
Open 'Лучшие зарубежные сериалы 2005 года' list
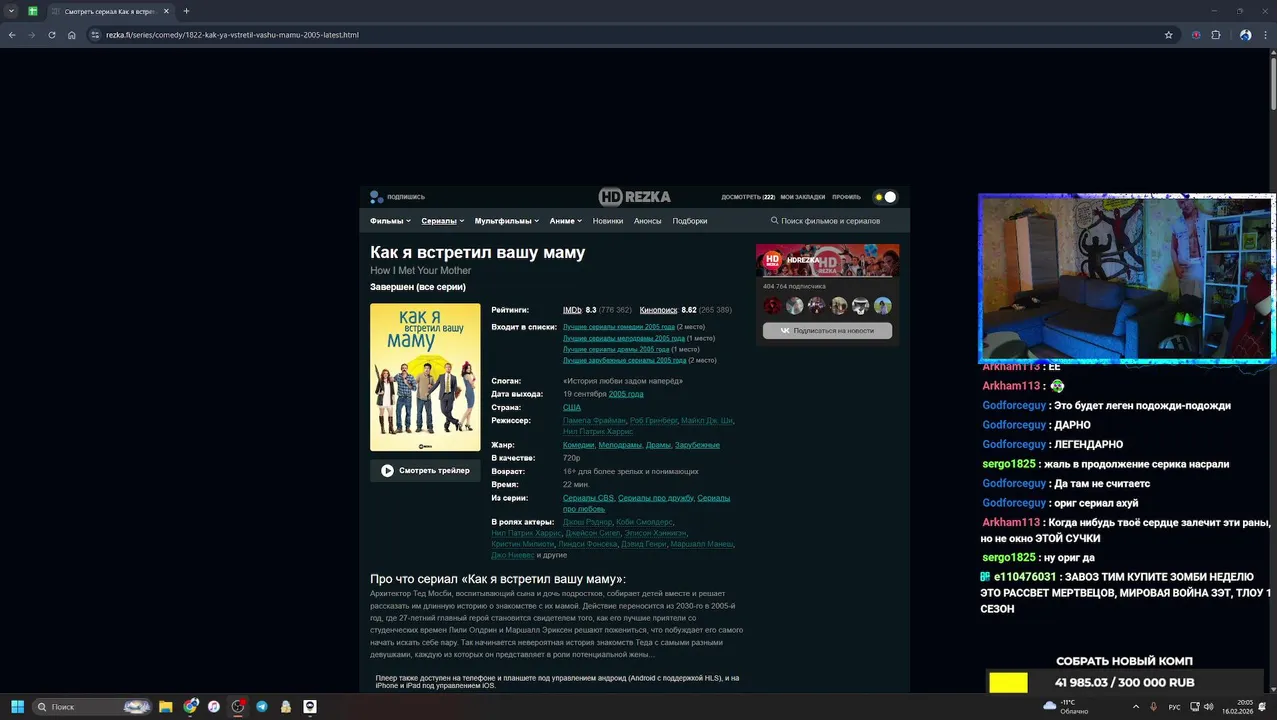tap(624, 360)
